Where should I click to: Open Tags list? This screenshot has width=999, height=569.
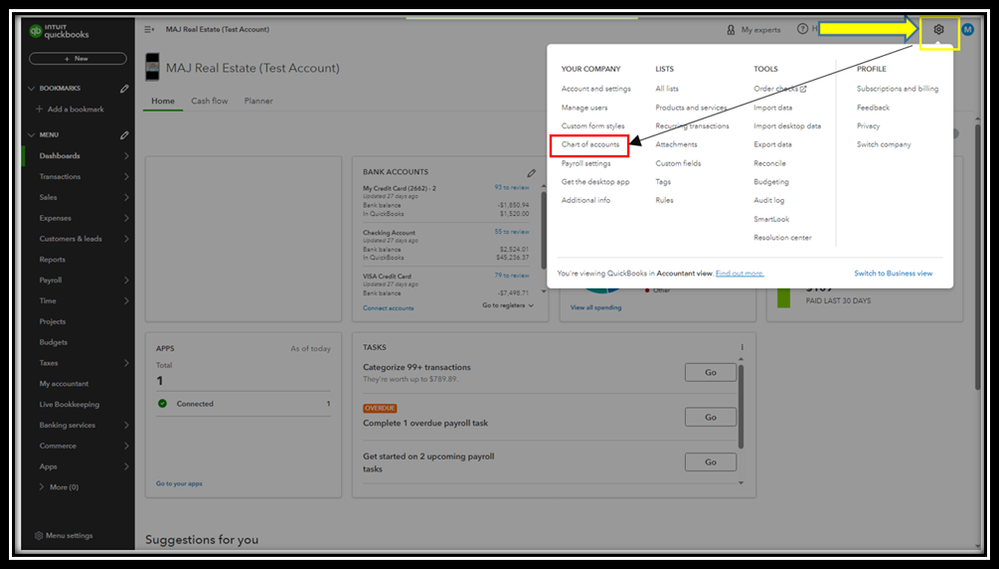pyautogui.click(x=663, y=182)
